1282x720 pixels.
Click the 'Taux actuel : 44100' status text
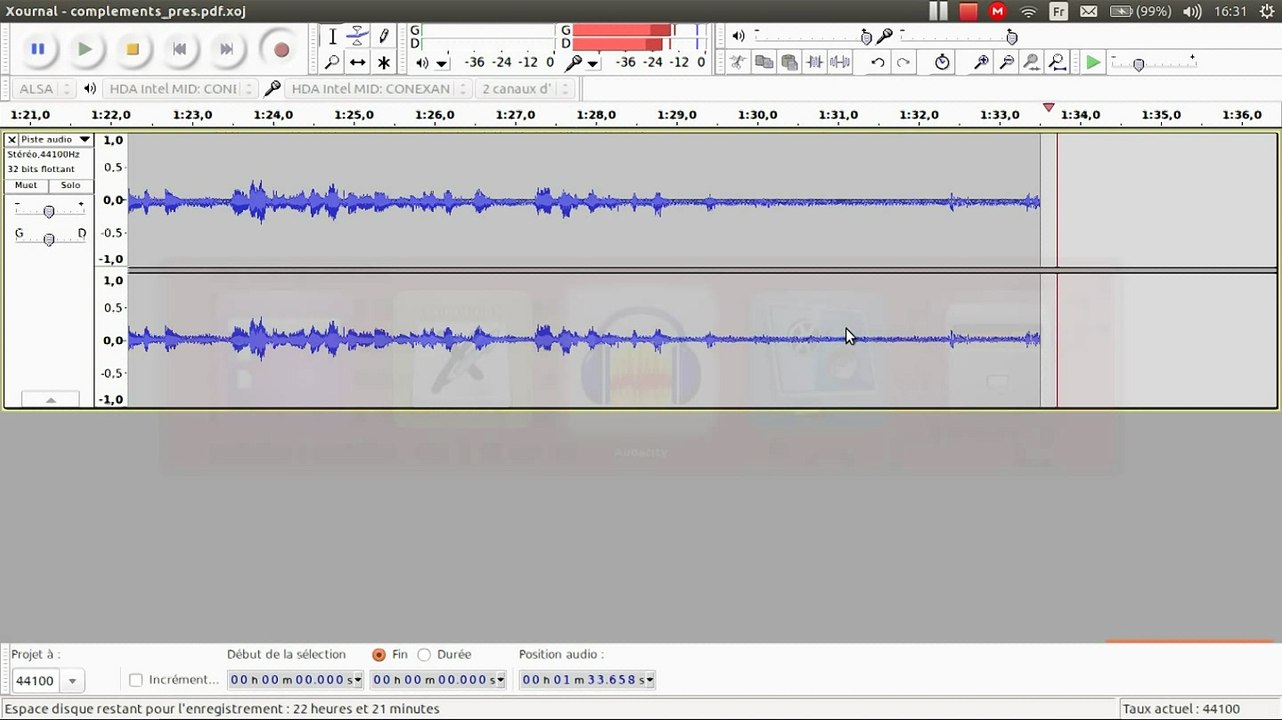pyautogui.click(x=1181, y=709)
